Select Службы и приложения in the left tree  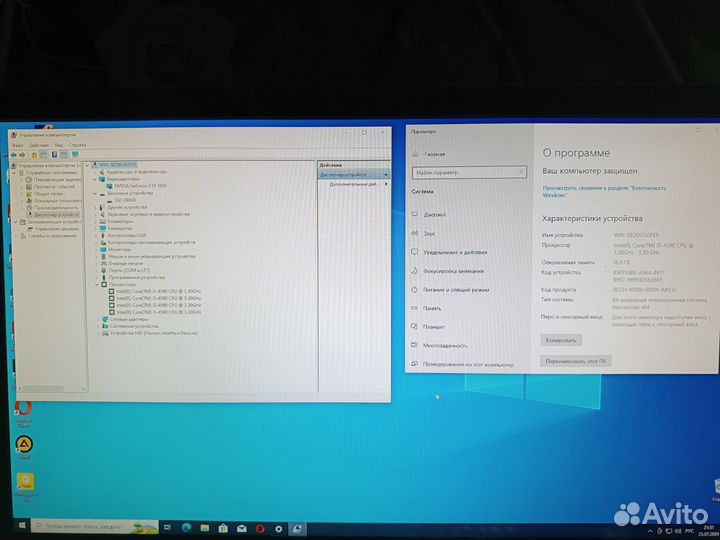pyautogui.click(x=51, y=236)
